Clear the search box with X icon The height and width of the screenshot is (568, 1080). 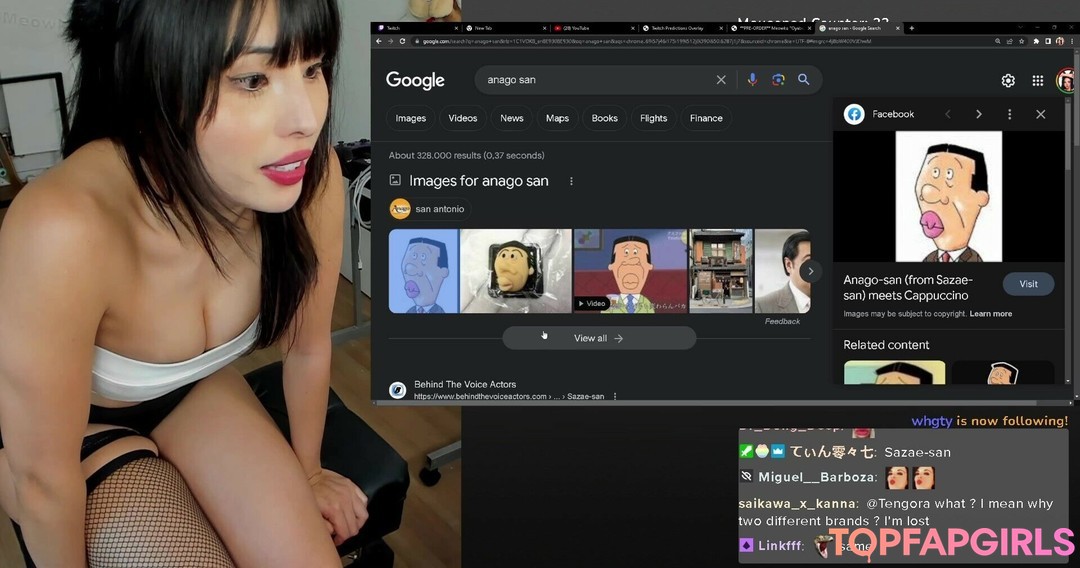coord(721,80)
